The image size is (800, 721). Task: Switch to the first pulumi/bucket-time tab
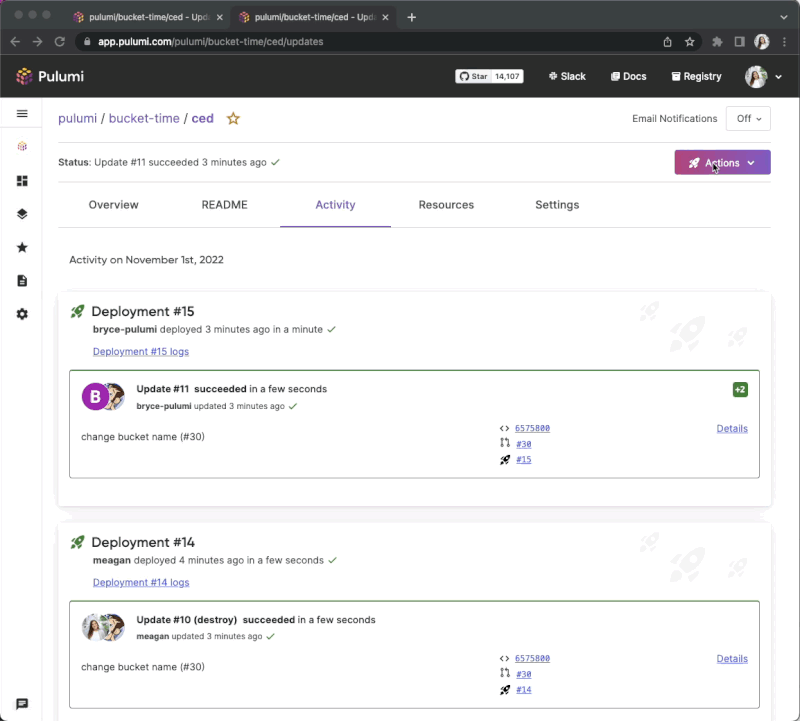tap(148, 17)
